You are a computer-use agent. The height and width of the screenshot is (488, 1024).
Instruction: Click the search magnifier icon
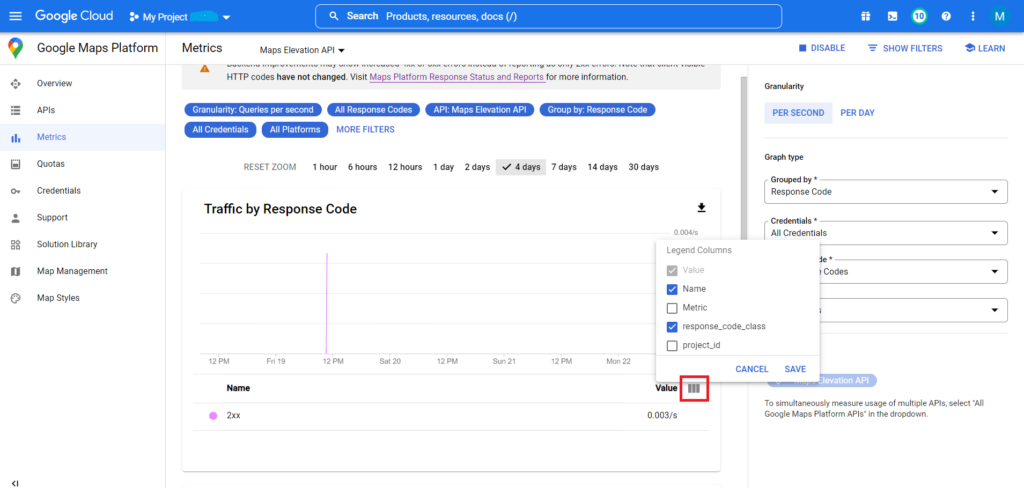tap(334, 16)
